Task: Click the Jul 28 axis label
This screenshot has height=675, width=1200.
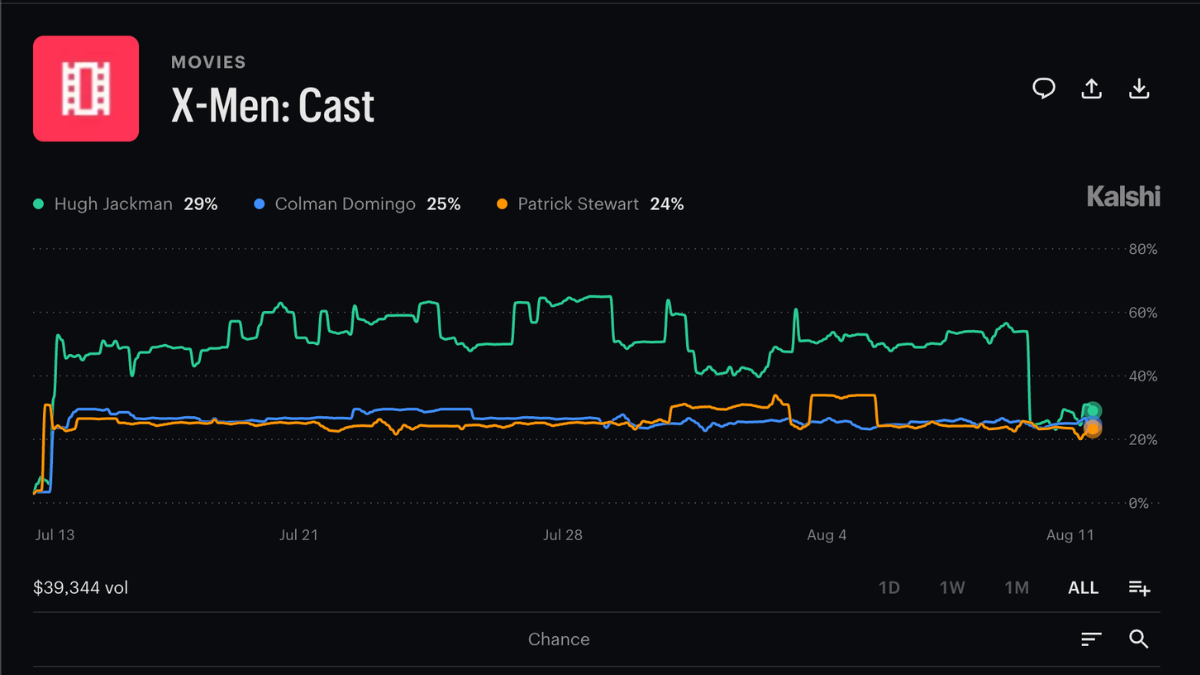Action: click(562, 535)
